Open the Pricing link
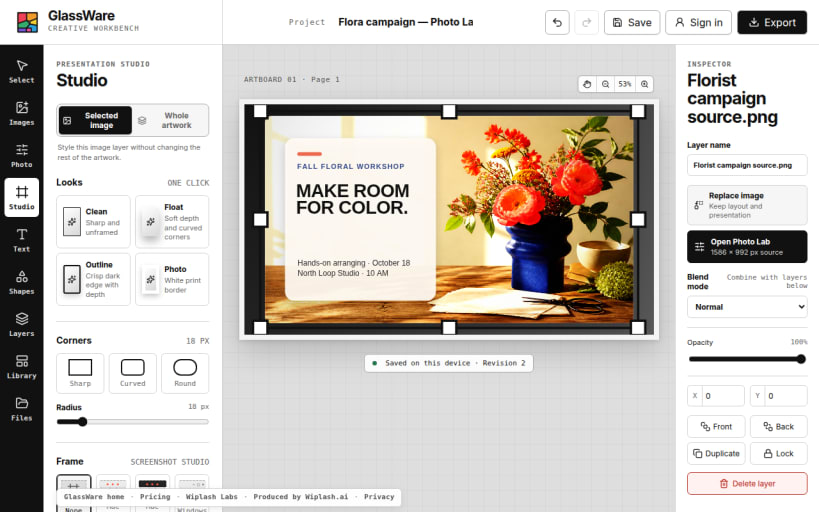This screenshot has height=512, width=819. tap(155, 497)
